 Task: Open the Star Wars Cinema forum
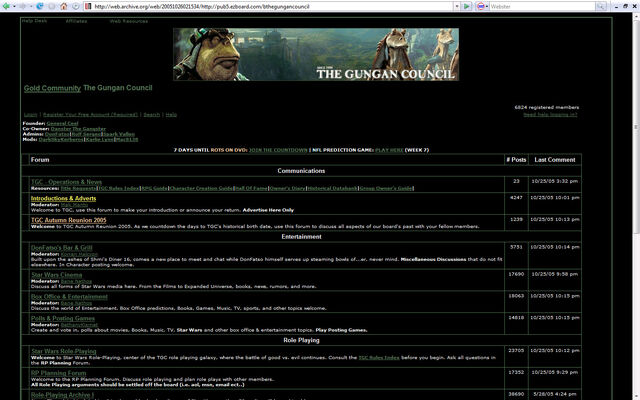click(x=56, y=275)
